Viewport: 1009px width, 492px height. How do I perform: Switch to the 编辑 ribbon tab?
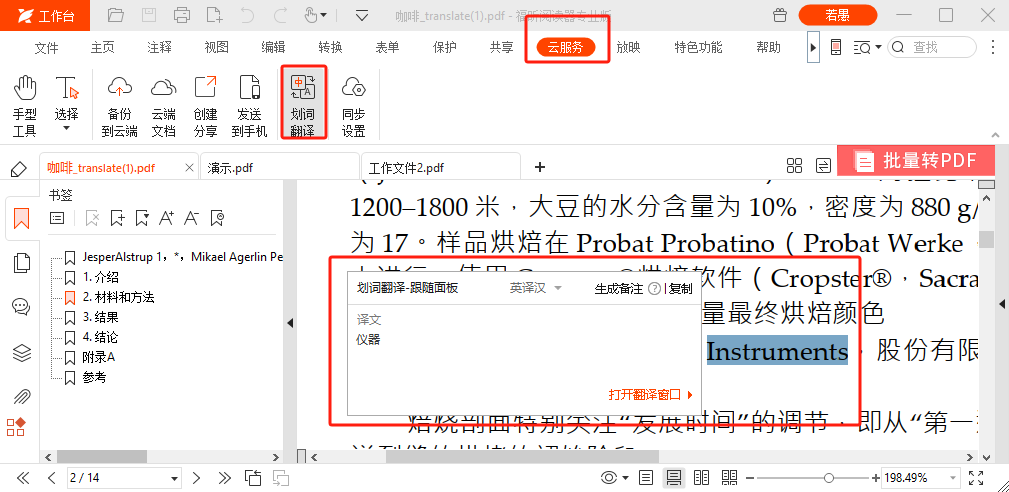pos(273,47)
